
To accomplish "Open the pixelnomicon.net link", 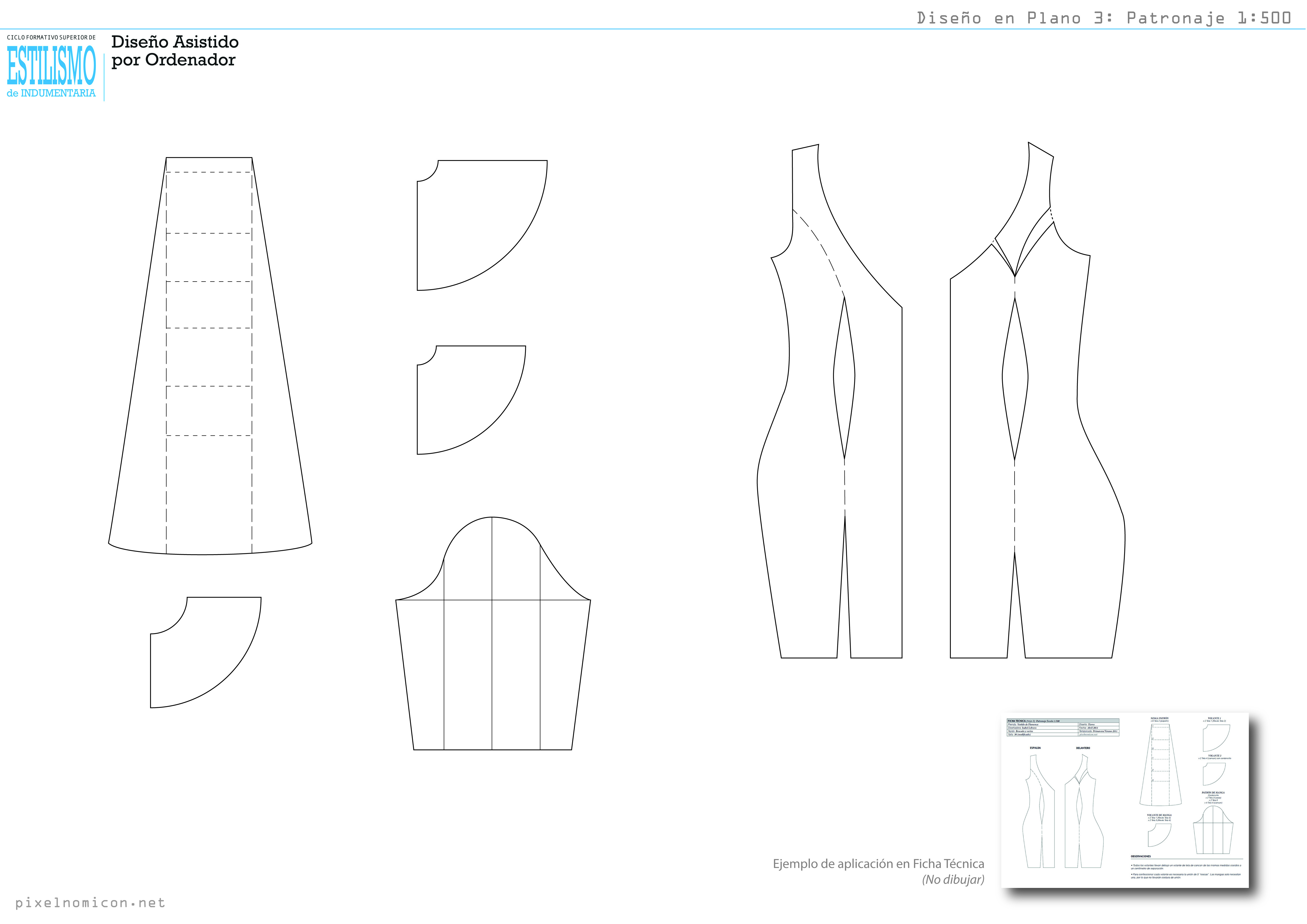I will click(x=90, y=903).
